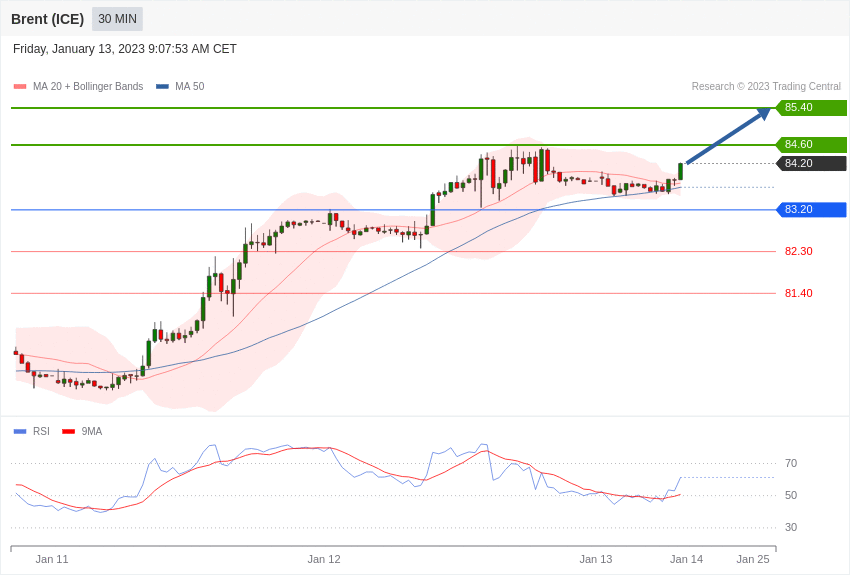Click the Jan 11 date axis label

pos(52,559)
